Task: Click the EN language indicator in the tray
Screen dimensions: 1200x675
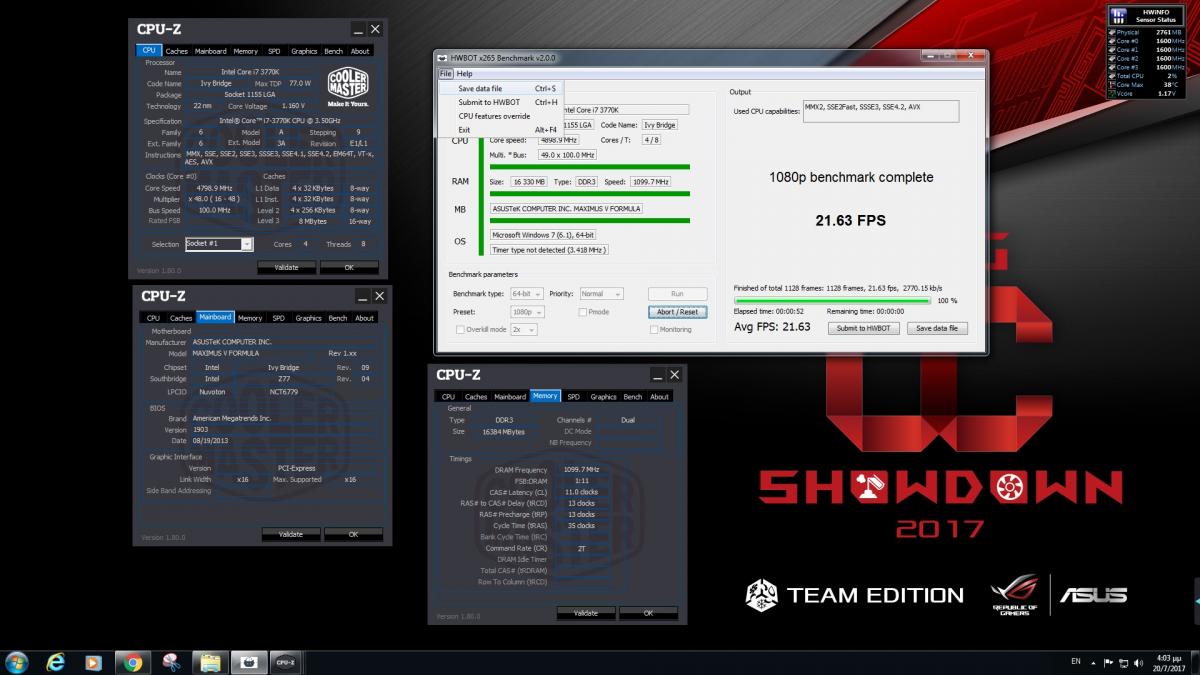Action: pos(1076,661)
